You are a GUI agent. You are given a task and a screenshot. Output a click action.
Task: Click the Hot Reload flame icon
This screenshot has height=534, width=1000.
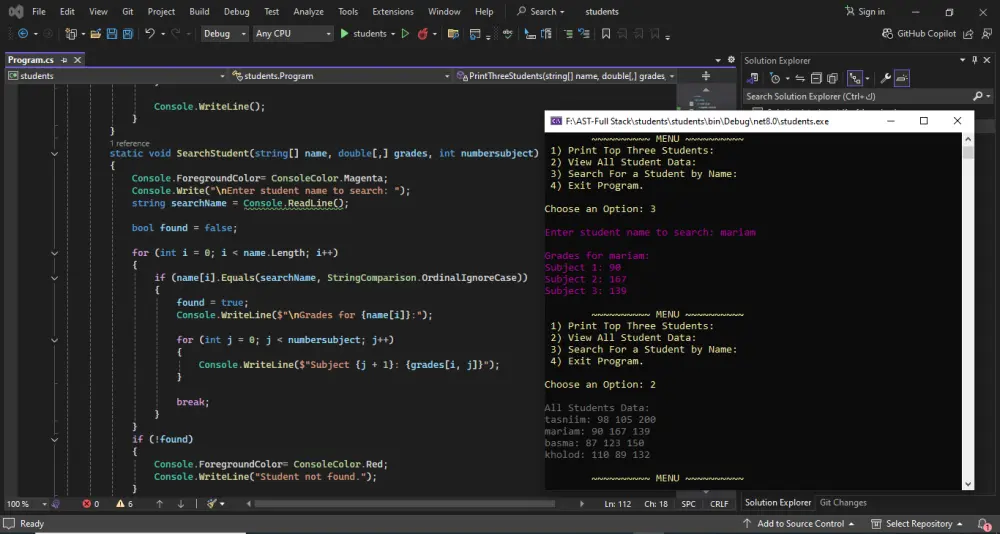[x=424, y=34]
